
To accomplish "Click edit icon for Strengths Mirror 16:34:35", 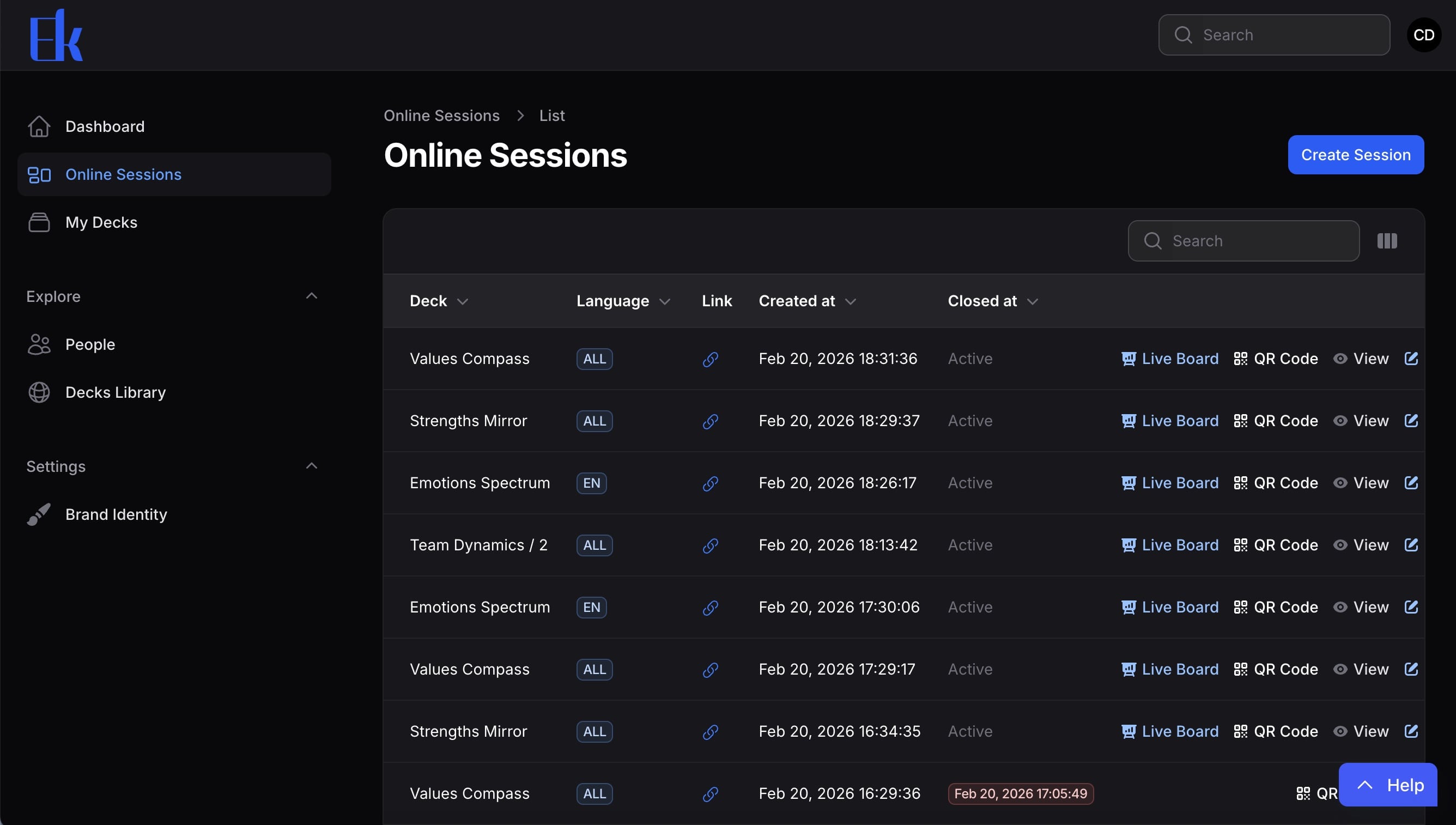I will pyautogui.click(x=1411, y=731).
